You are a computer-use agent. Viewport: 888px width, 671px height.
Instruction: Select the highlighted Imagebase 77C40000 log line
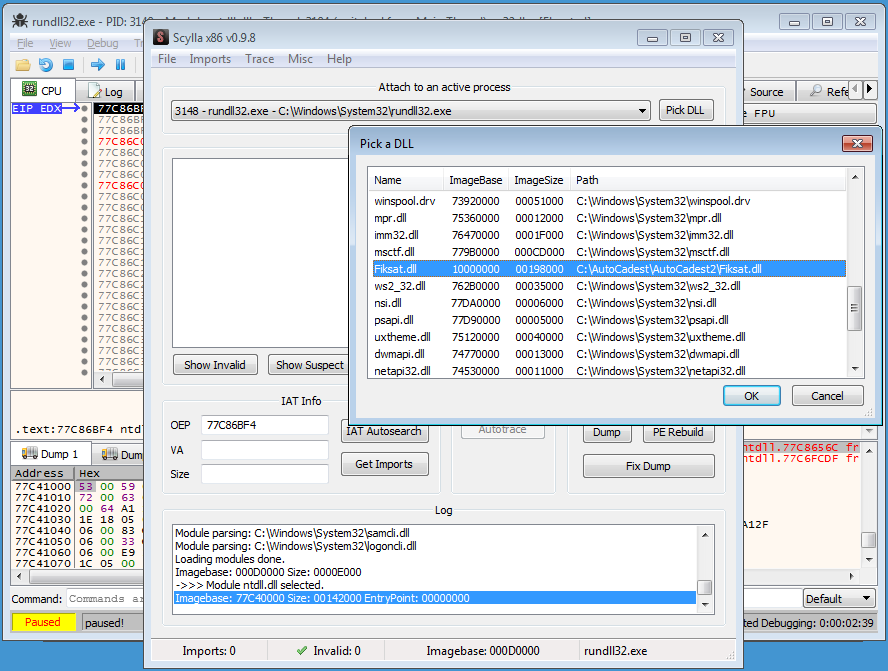(435, 599)
